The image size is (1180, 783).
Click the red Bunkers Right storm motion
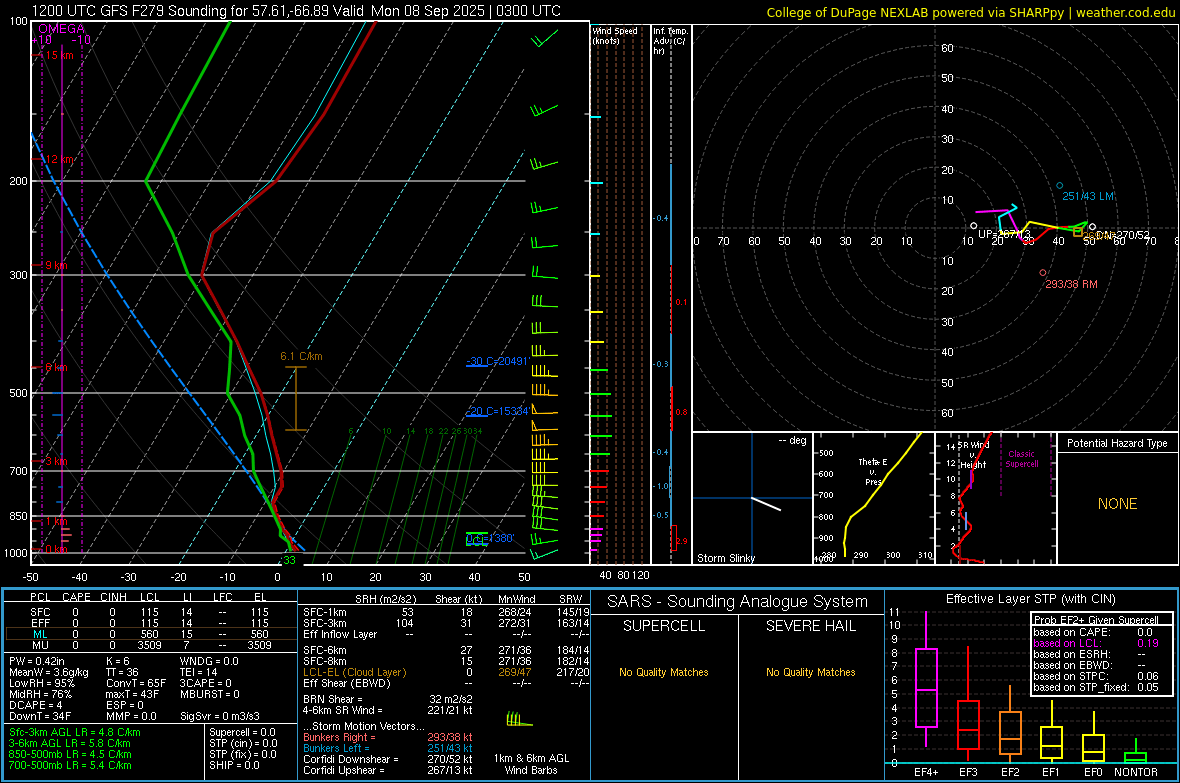pyautogui.click(x=388, y=737)
